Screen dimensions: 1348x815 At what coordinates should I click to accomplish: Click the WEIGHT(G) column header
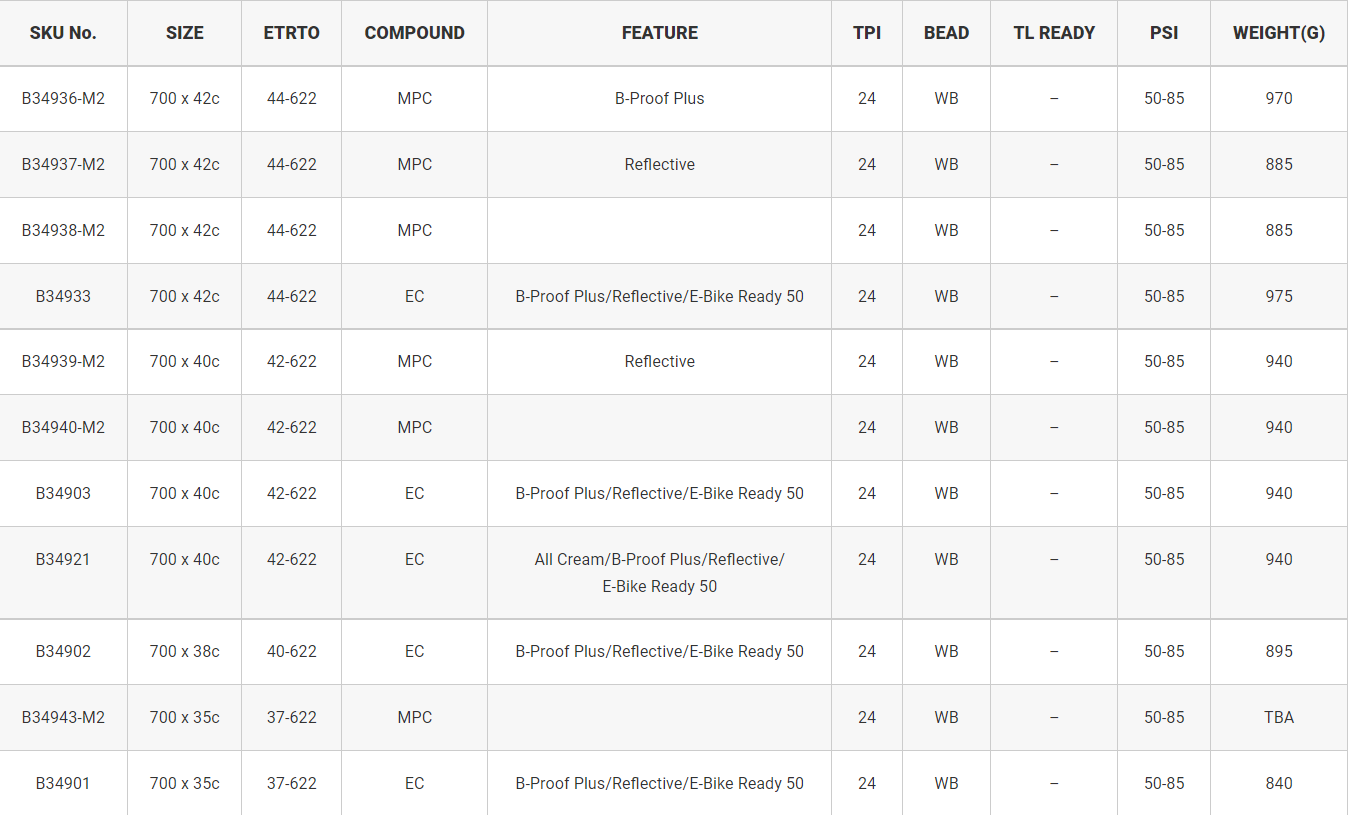pos(1278,32)
